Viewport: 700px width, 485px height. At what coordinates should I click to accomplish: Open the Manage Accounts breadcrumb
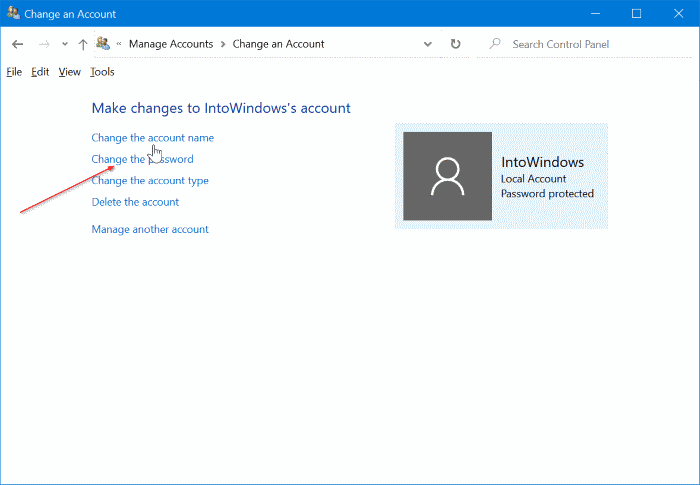(171, 44)
